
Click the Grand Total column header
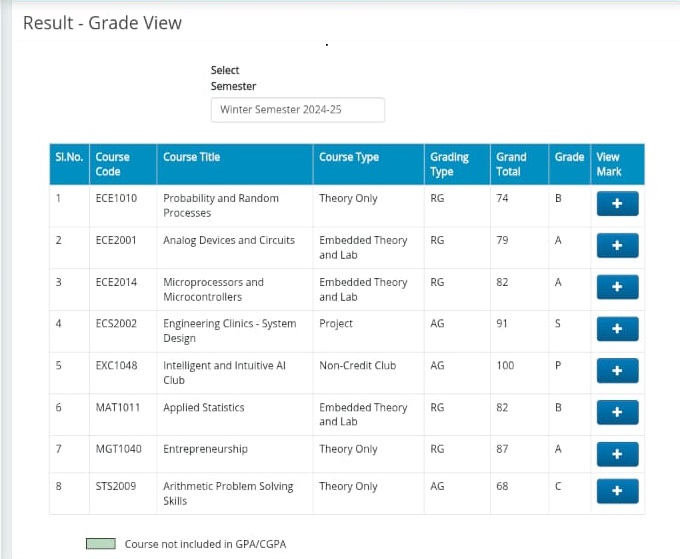[510, 164]
